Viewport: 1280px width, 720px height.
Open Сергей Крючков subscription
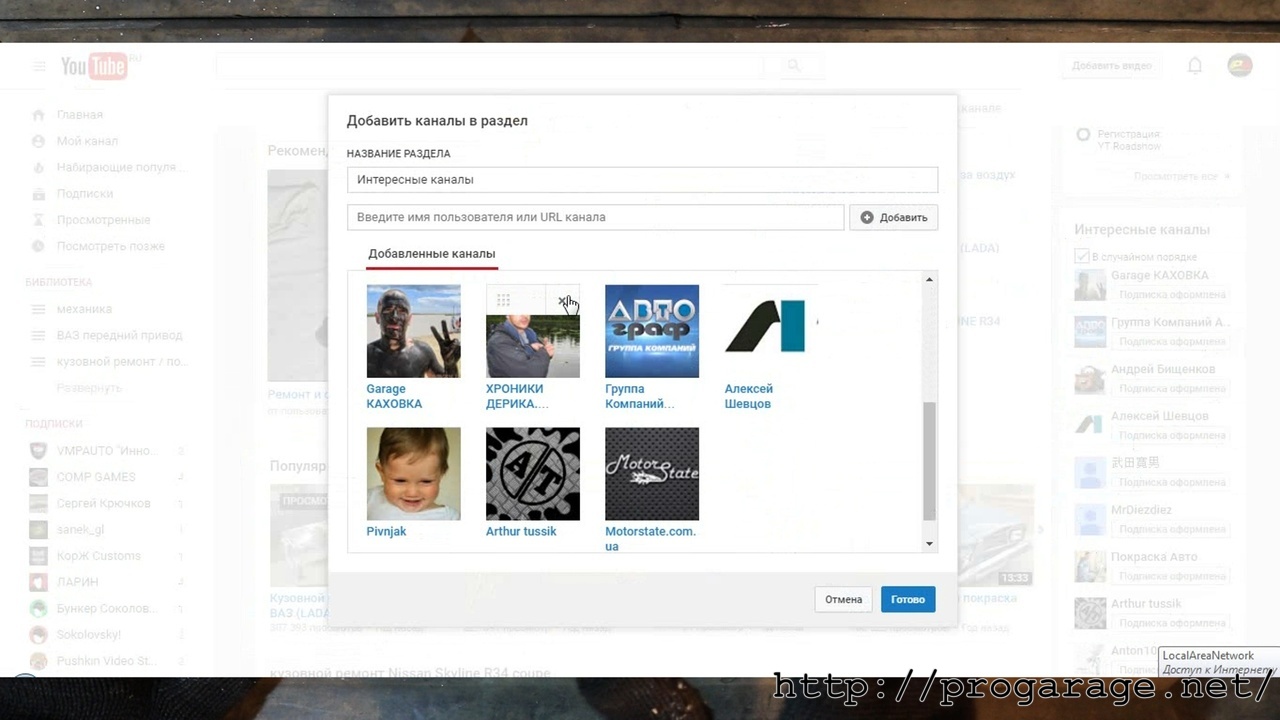[103, 503]
